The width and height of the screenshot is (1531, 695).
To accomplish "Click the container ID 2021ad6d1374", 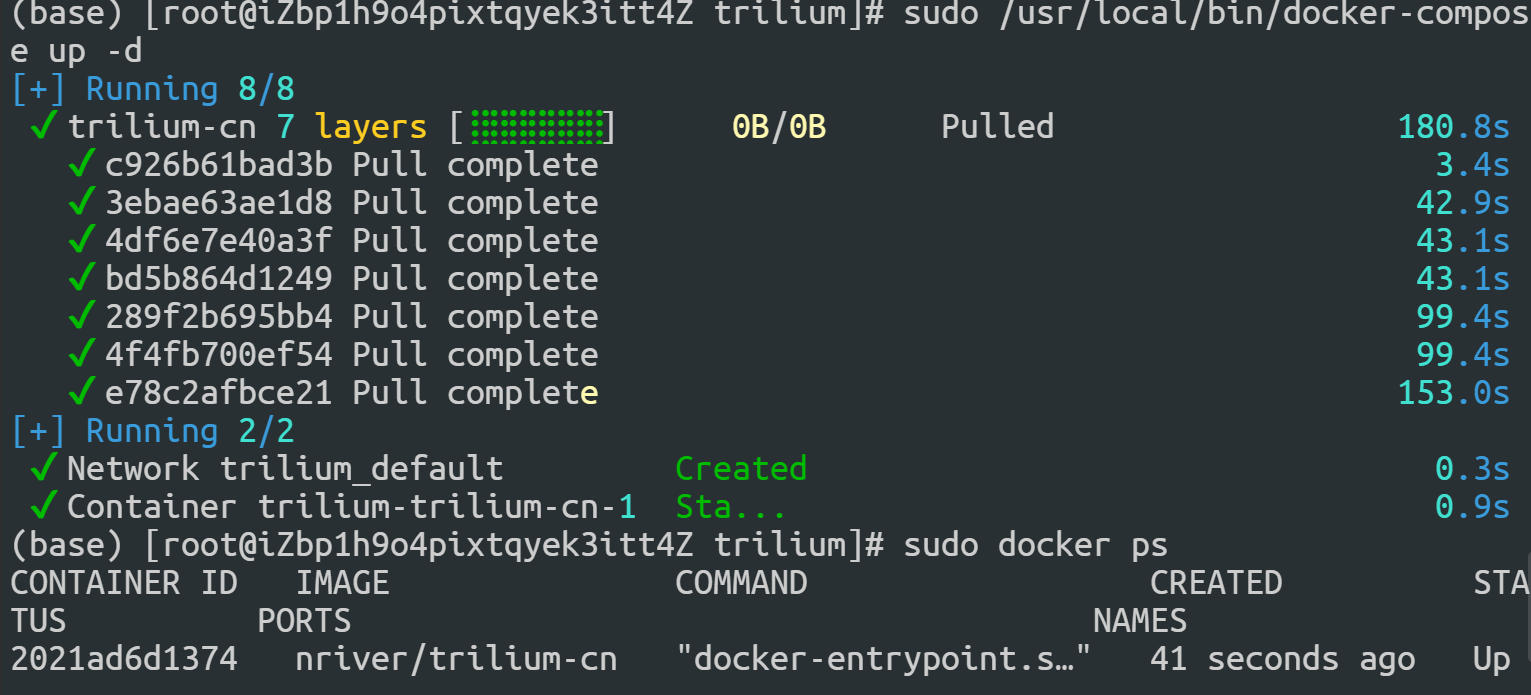I will tap(124, 659).
